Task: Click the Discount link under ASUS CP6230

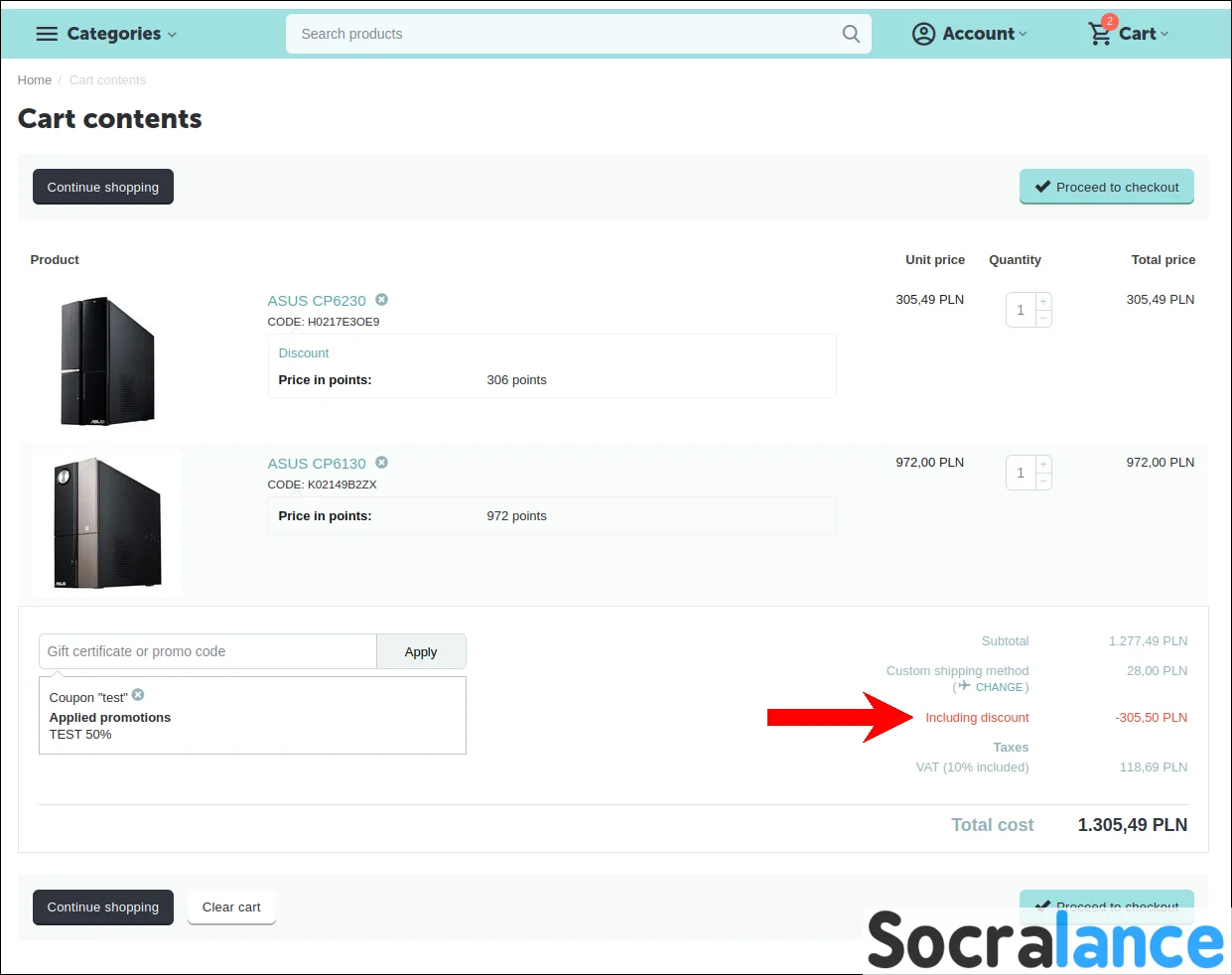Action: tap(304, 352)
